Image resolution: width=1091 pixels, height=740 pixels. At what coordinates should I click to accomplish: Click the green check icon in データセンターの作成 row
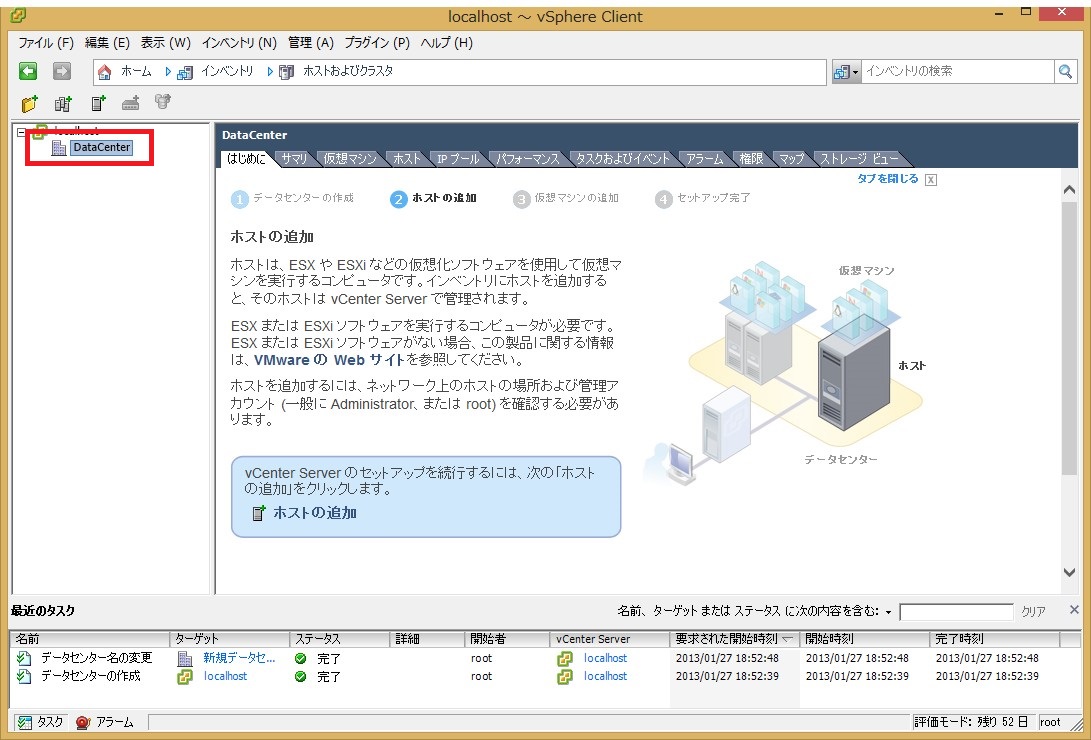pos(301,676)
